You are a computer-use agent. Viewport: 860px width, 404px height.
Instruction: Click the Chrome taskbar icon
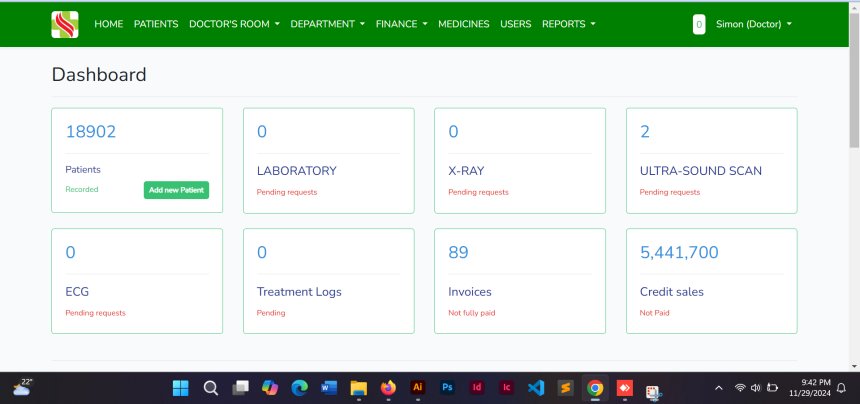pyautogui.click(x=595, y=388)
